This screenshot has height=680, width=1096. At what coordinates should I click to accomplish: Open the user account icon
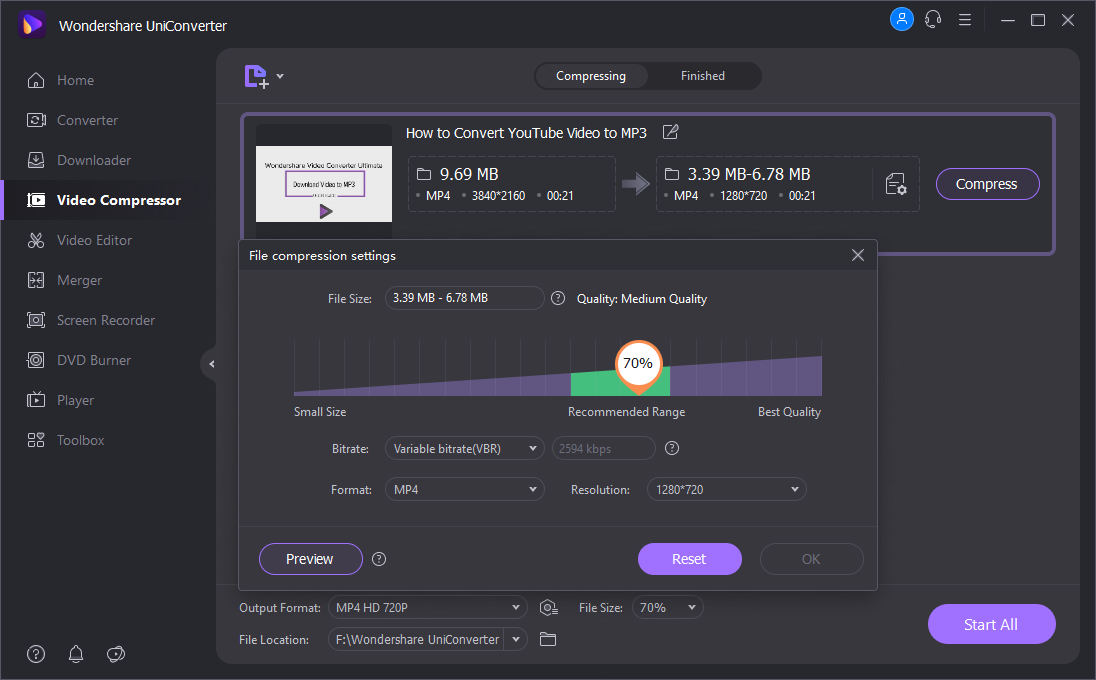click(902, 19)
